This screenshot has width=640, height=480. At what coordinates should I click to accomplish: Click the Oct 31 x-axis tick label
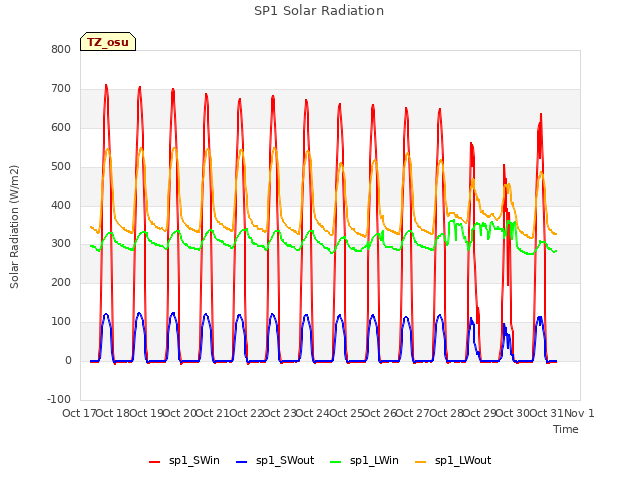tap(547, 413)
